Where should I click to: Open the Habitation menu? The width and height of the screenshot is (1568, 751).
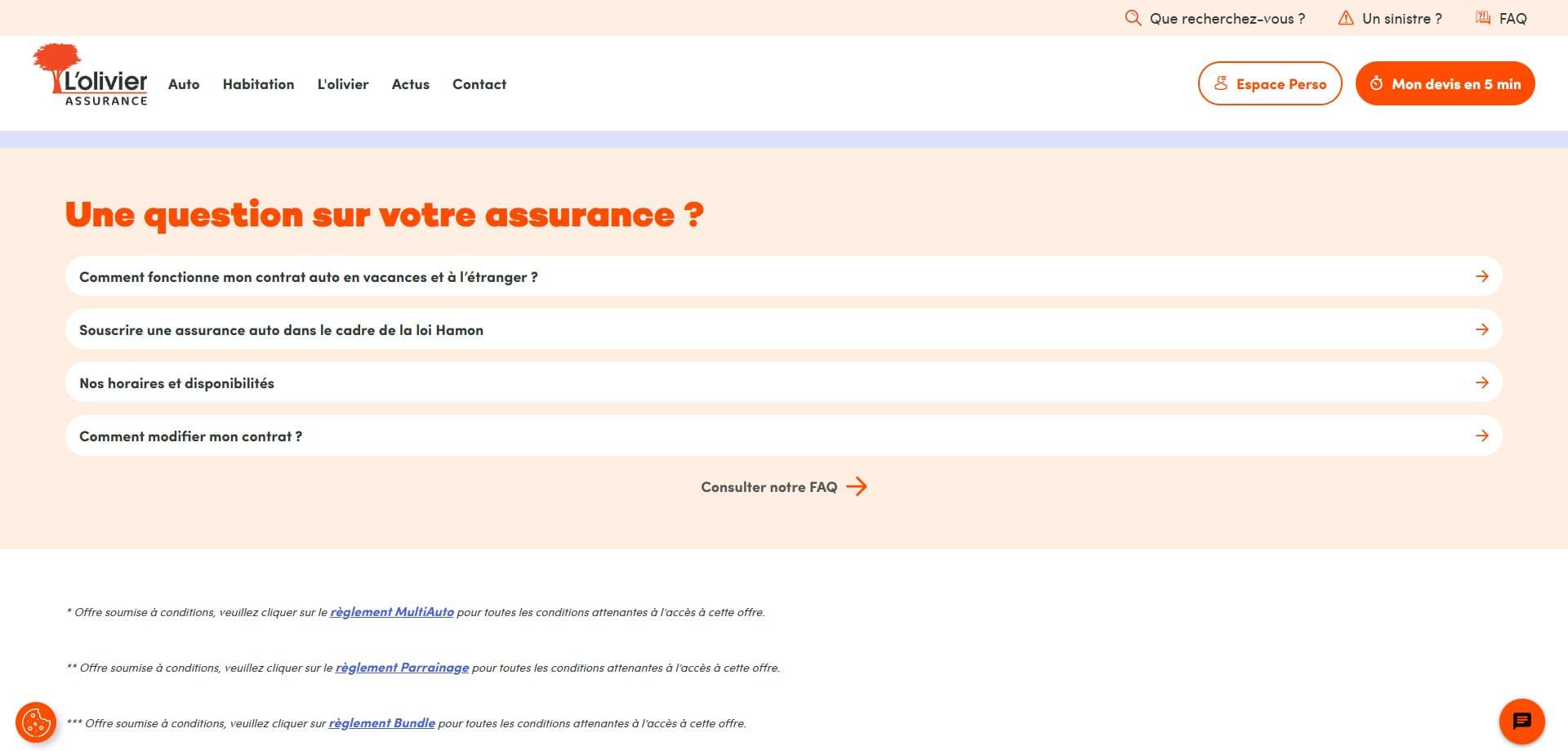[x=258, y=84]
